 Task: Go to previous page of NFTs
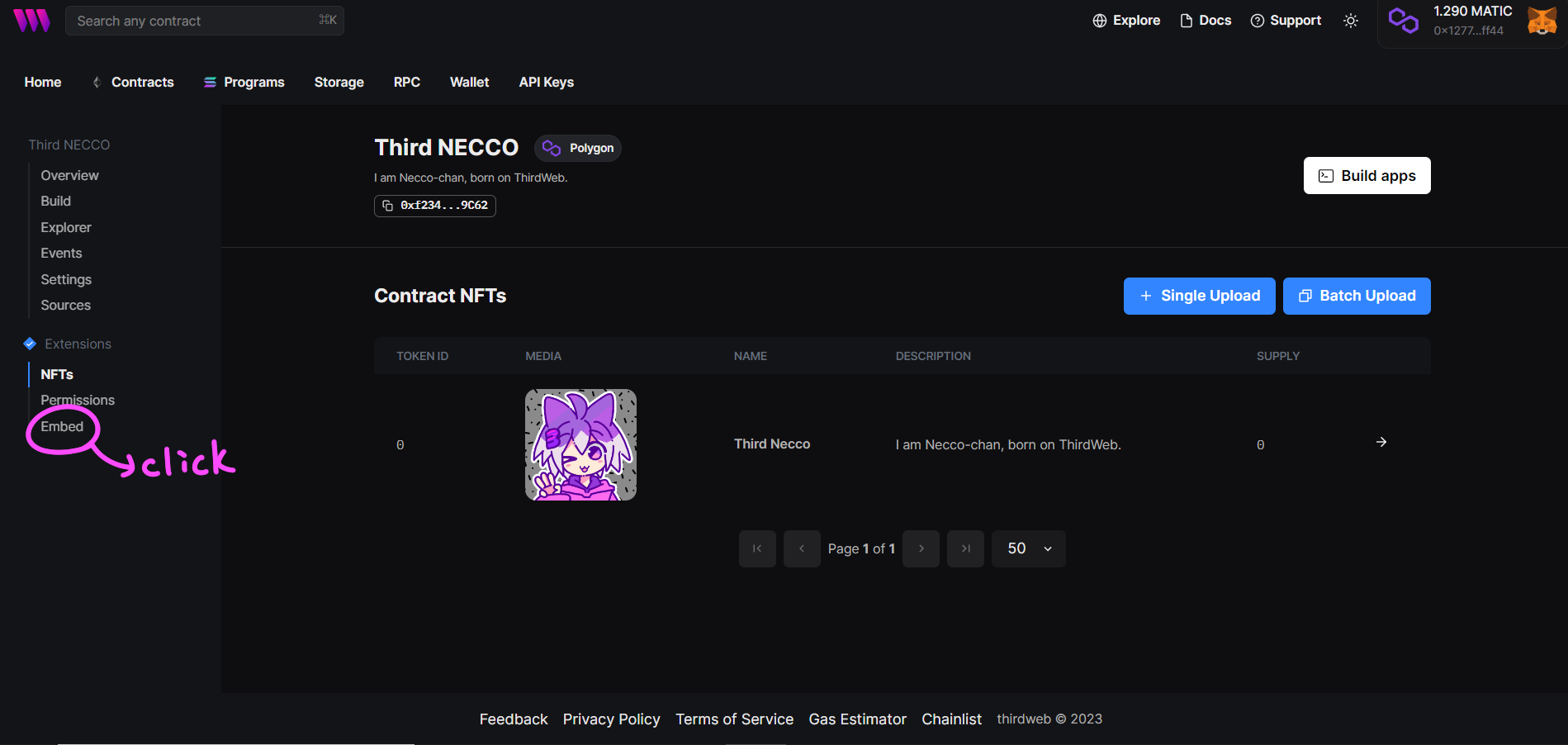(x=802, y=548)
